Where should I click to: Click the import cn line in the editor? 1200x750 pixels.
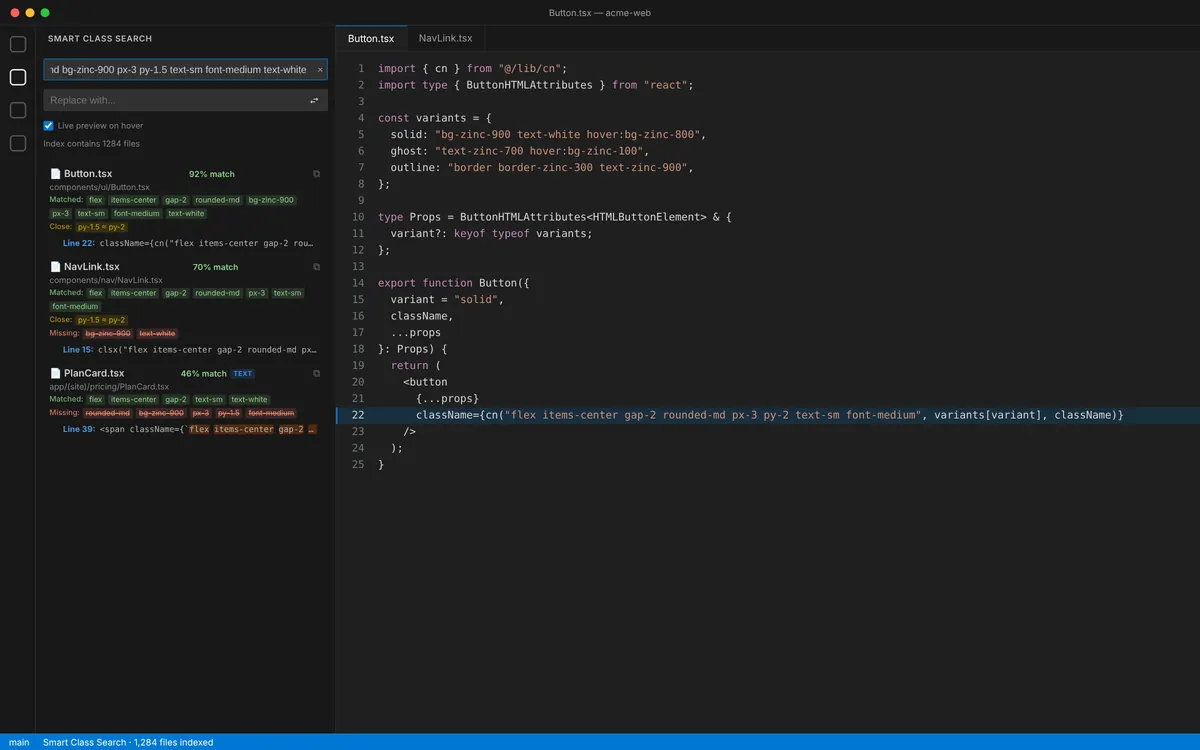[x=473, y=69]
